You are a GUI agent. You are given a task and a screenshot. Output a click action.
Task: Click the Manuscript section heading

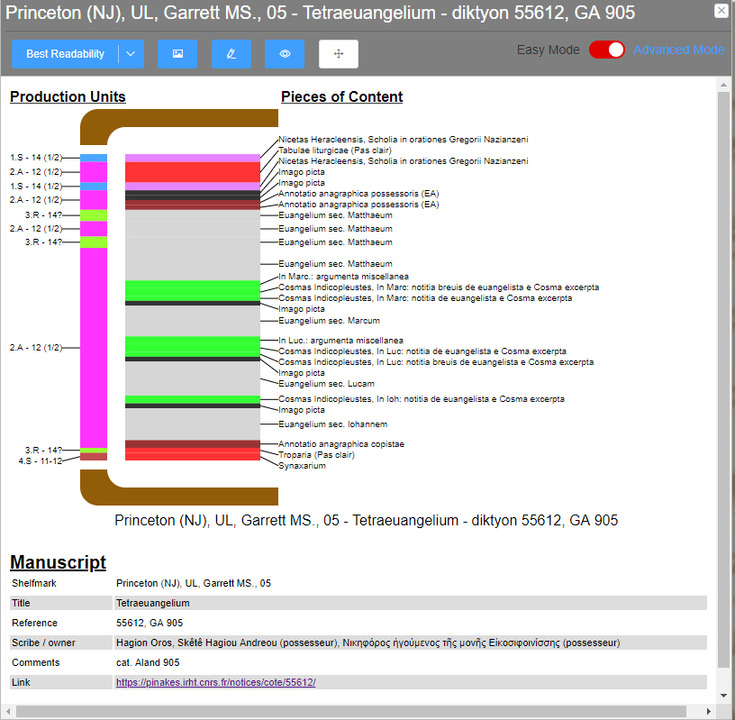58,562
